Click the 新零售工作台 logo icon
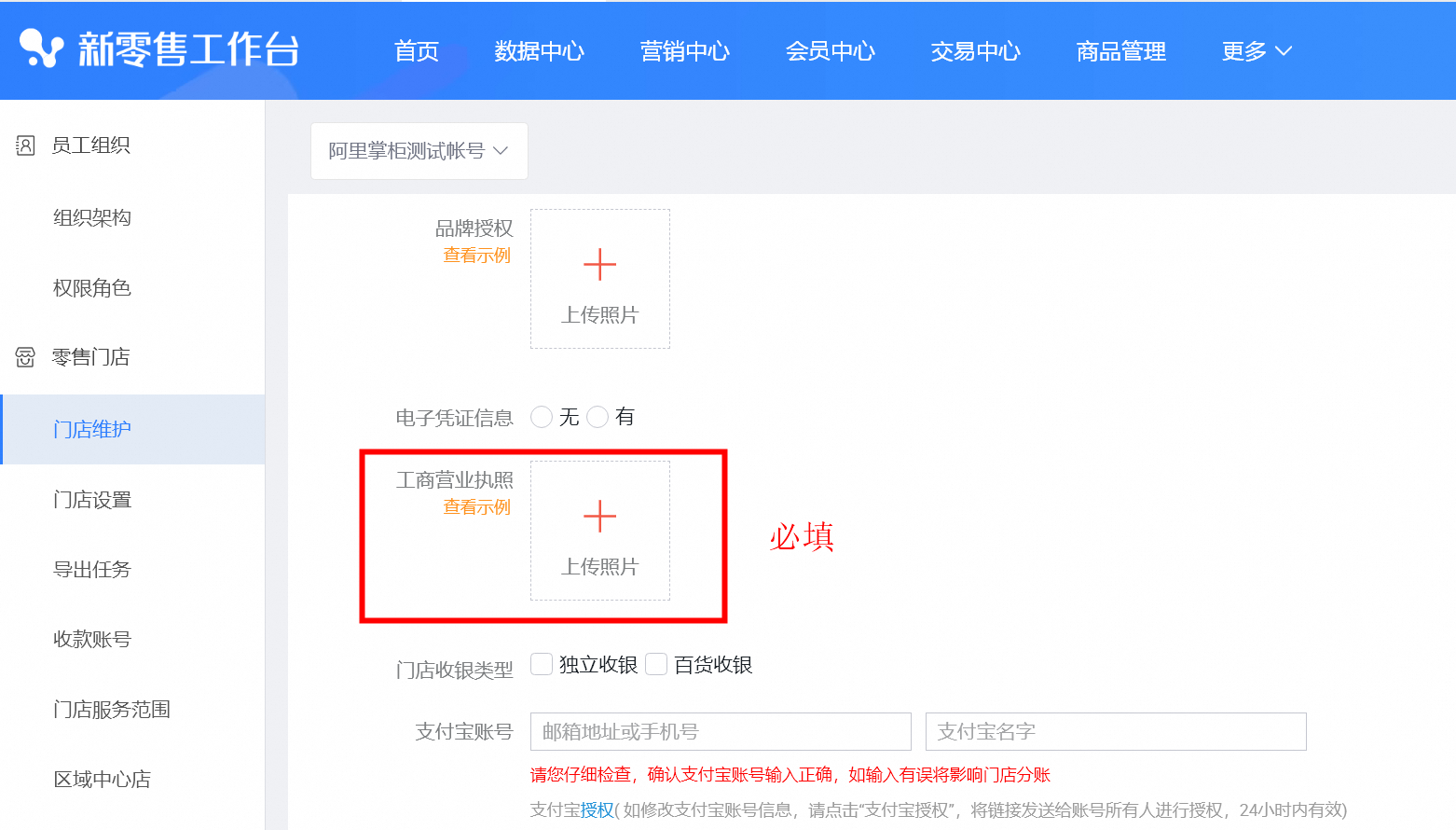Screen dimensions: 1456x830 click(x=41, y=48)
